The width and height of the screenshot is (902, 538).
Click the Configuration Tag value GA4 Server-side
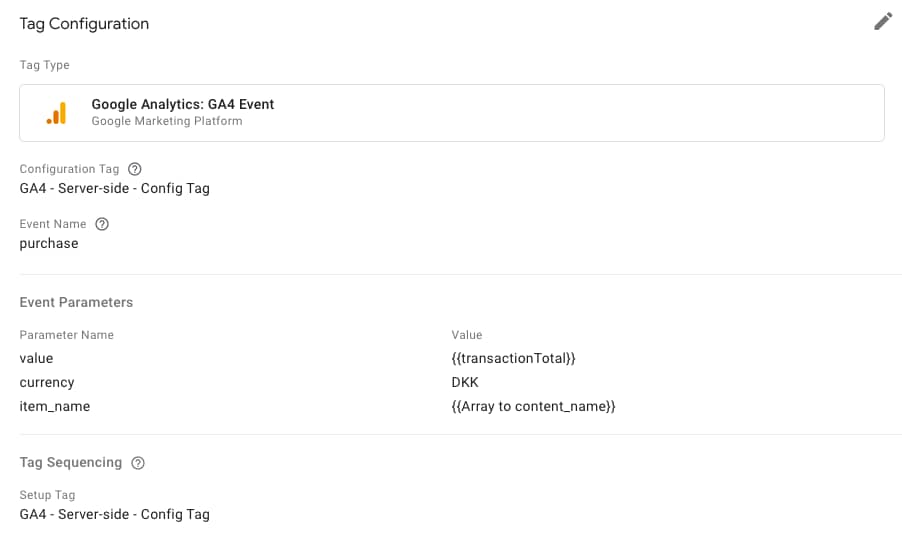pos(114,189)
